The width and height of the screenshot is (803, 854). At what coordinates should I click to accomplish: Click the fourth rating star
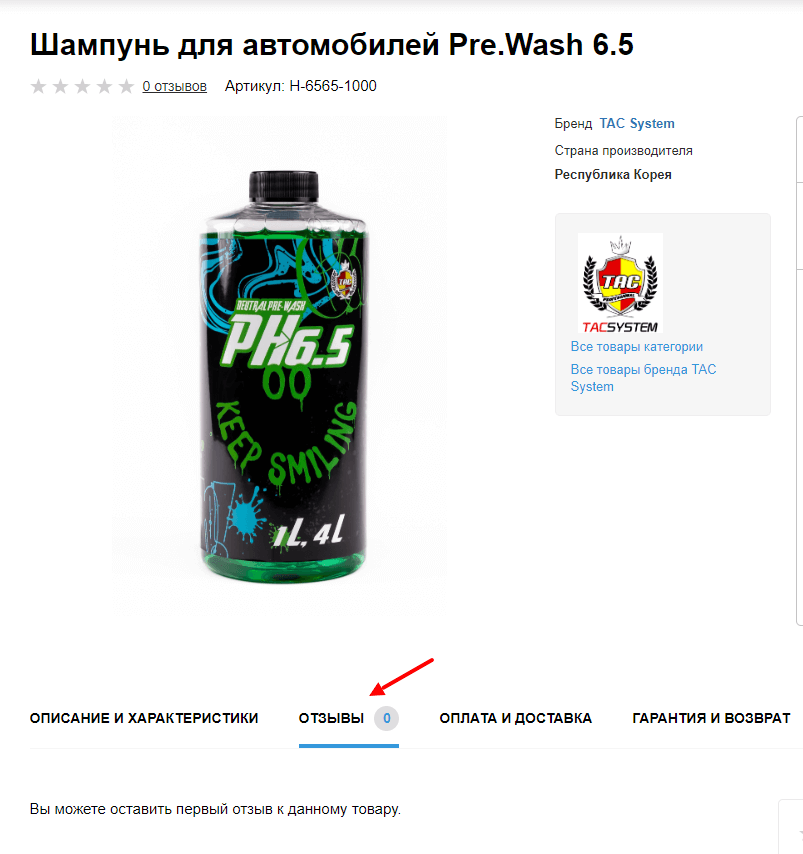(x=104, y=86)
